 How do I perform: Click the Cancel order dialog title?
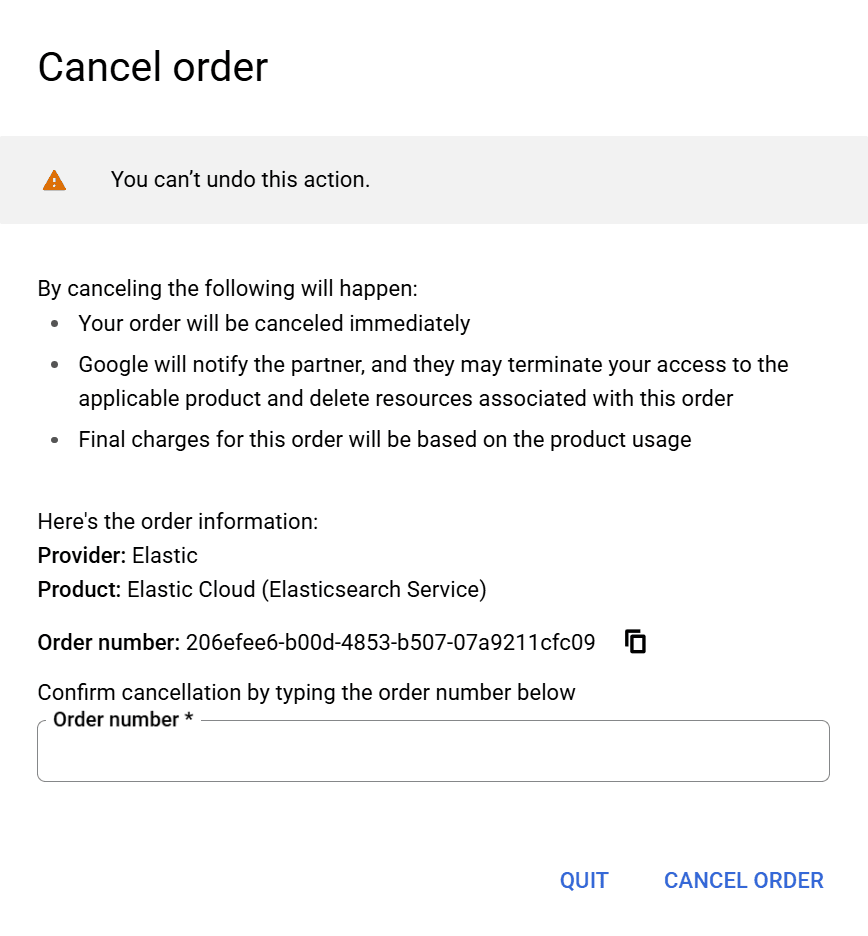click(152, 67)
